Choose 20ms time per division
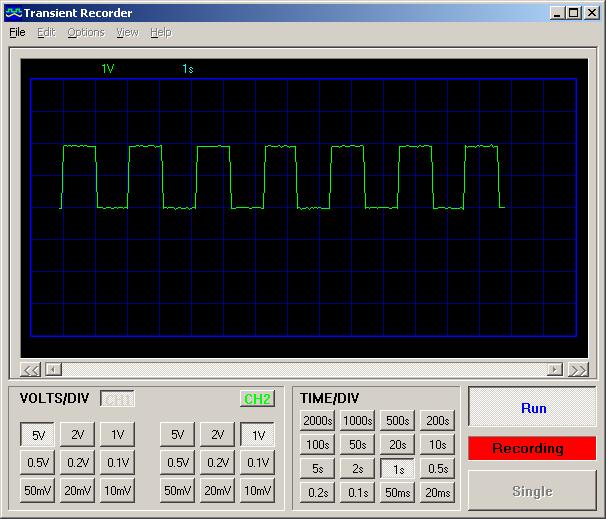The image size is (606, 519). 437,493
